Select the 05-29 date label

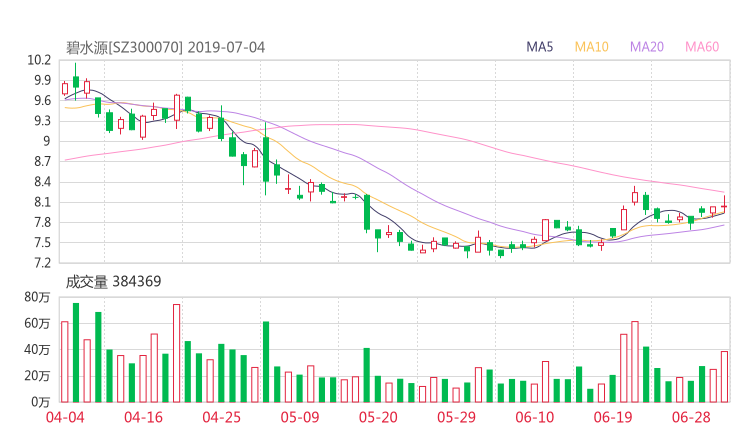457,418
